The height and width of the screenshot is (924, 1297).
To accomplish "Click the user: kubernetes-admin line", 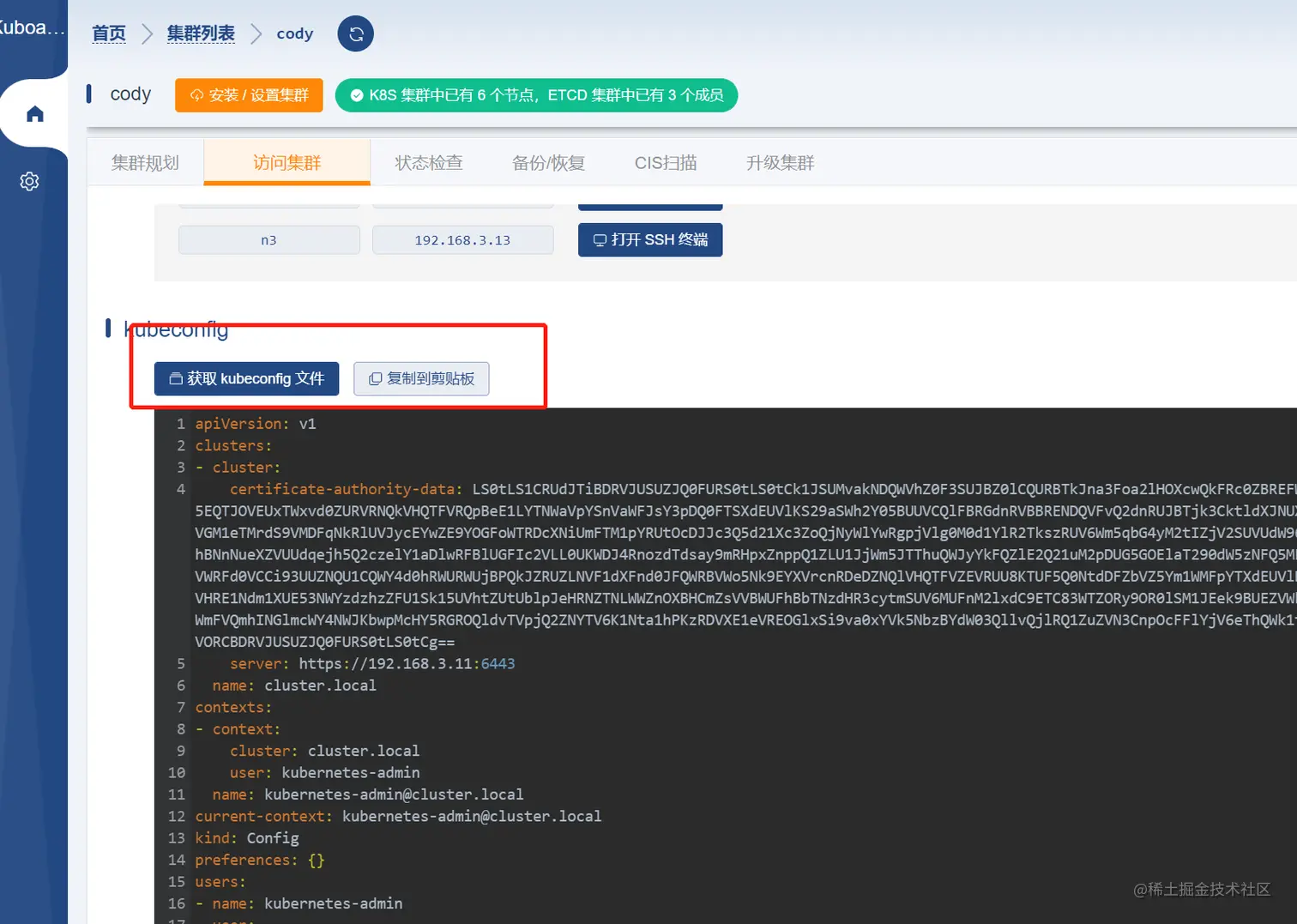I will [325, 773].
